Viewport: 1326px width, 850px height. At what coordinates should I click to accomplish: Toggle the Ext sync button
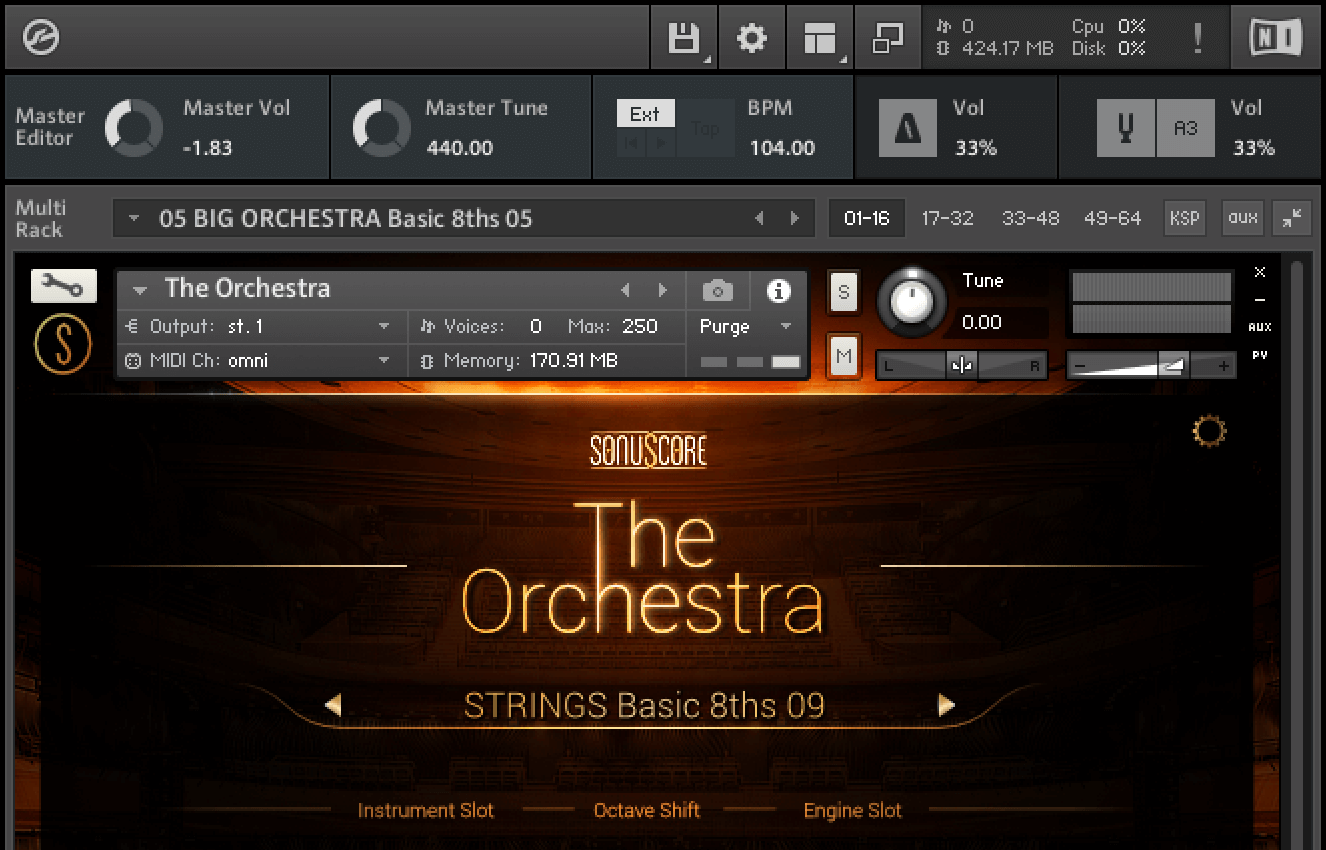pos(645,114)
